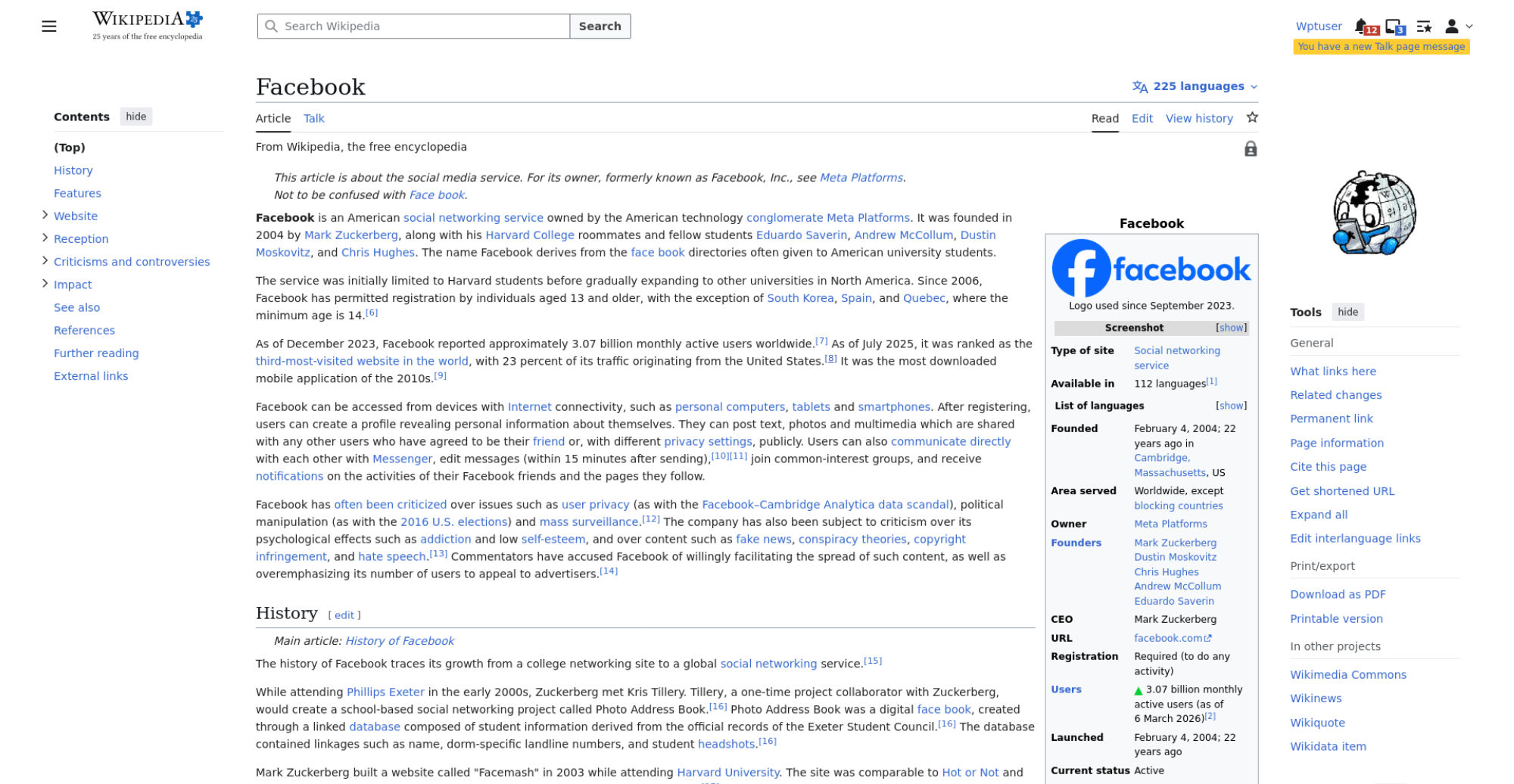1514x784 pixels.
Task: Hide the Contents sidebar
Action: click(x=136, y=117)
